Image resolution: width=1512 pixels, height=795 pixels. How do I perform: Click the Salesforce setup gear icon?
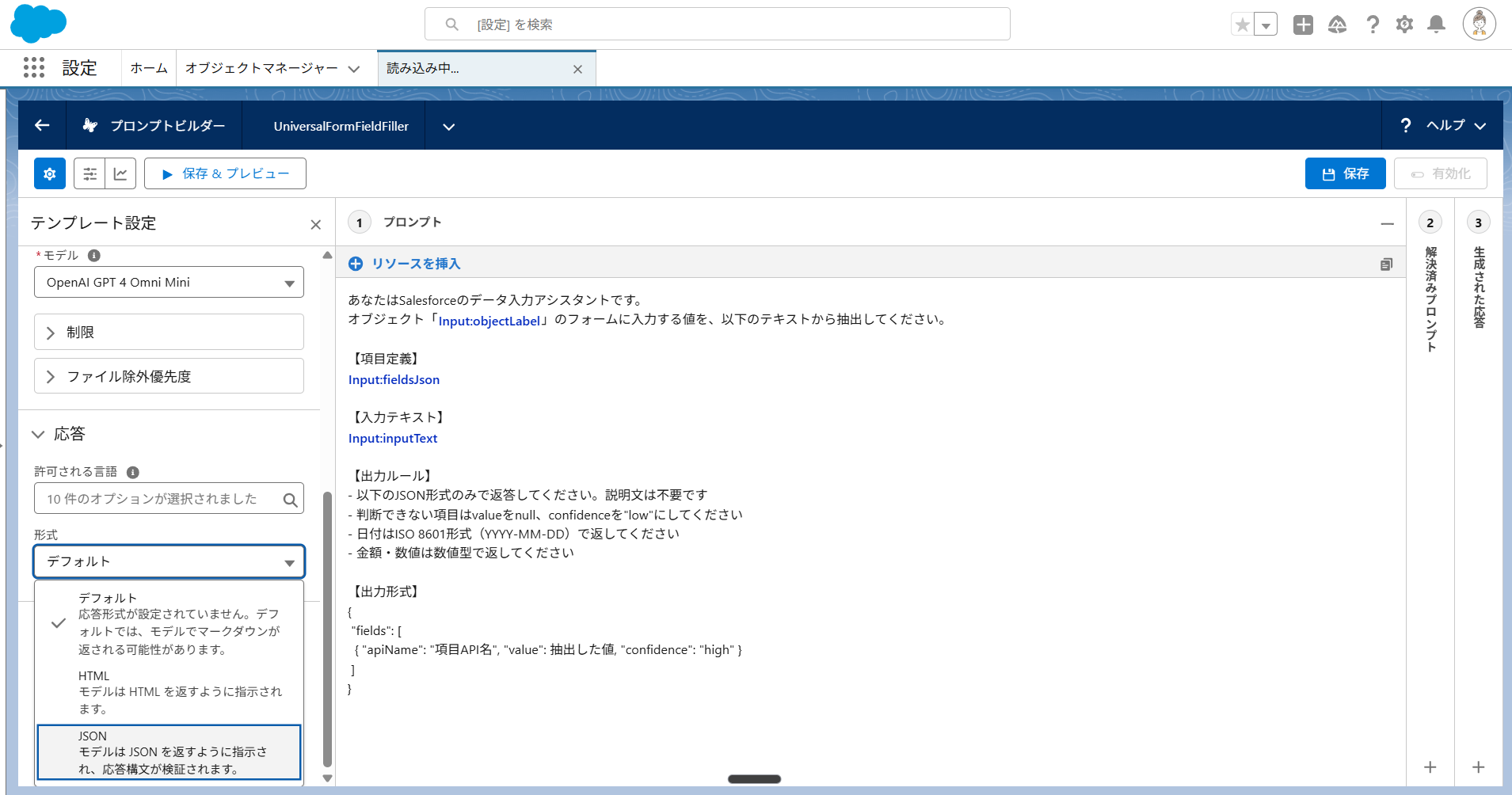(1403, 25)
